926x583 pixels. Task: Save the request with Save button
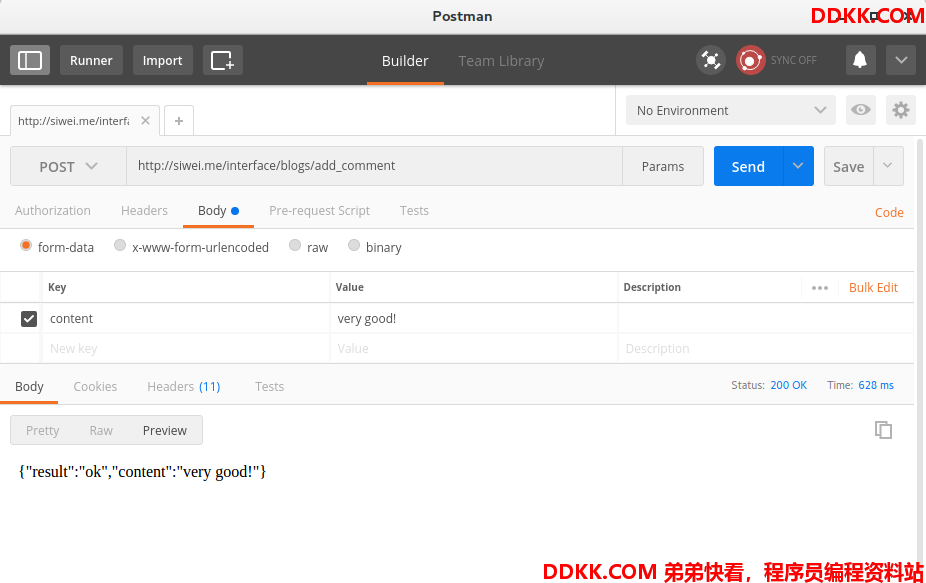(849, 167)
